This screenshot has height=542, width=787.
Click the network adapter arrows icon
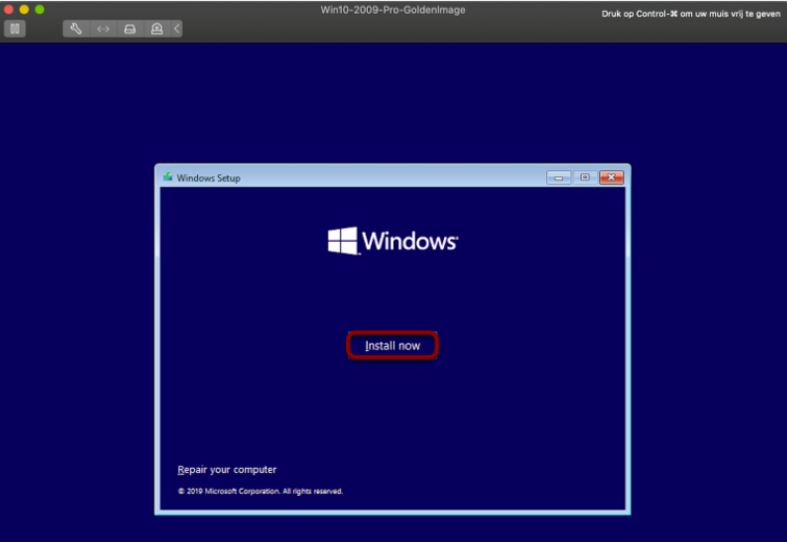[x=103, y=29]
